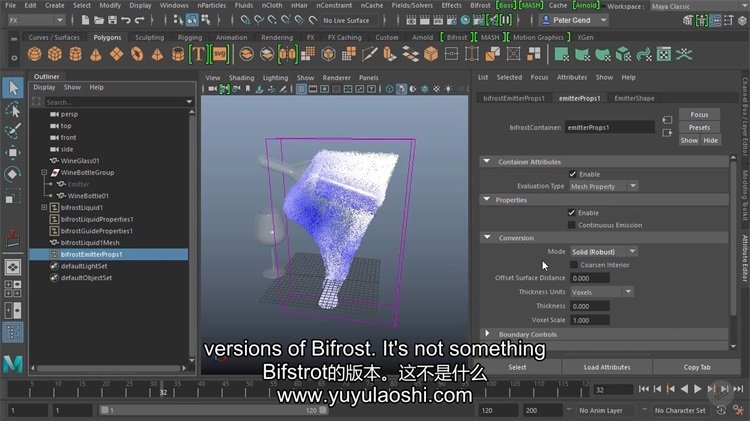This screenshot has width=750, height=421.
Task: Click the Play backwards button
Action: pos(684,389)
